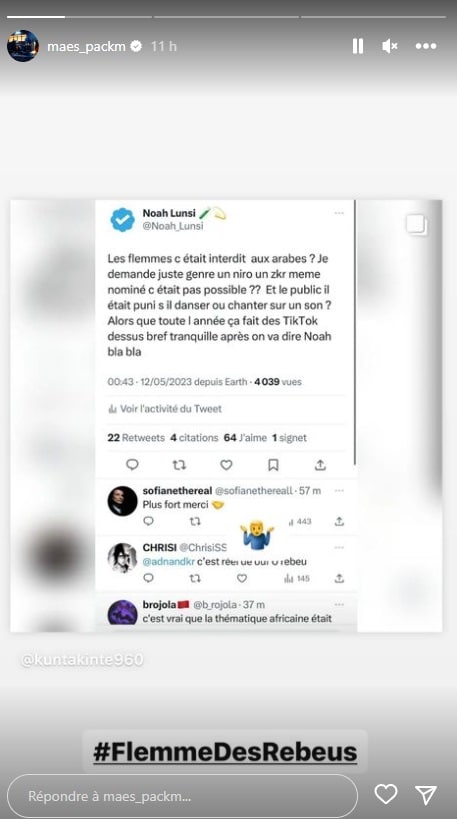Tap the heart icon under Noah Lunsi tweet
The height and width of the screenshot is (819, 457).
226,464
